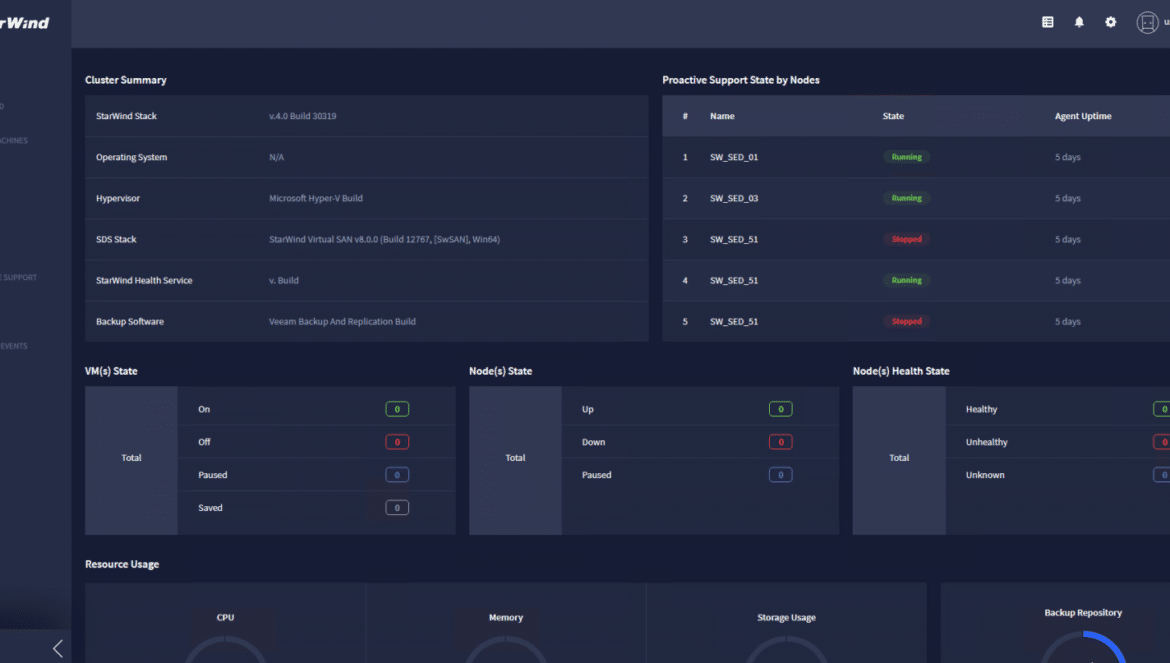Click the Backup Repository gauge label
The width and height of the screenshot is (1170, 663).
pos(1083,613)
